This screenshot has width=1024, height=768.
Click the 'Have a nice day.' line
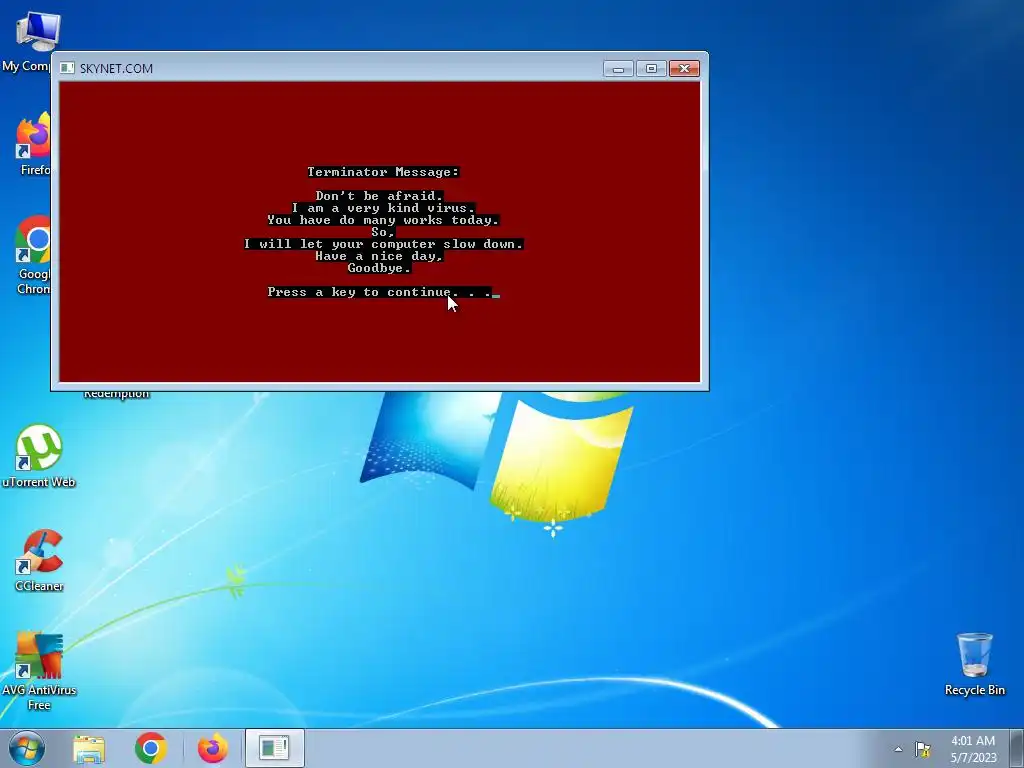point(379,256)
